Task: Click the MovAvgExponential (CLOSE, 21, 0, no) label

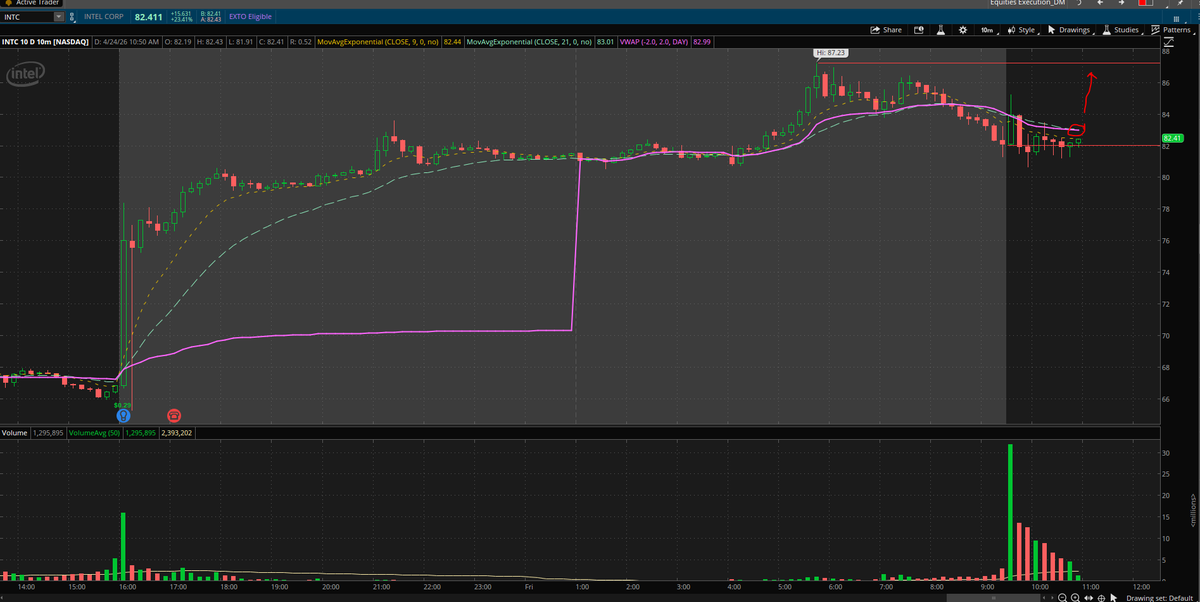Action: tap(530, 42)
